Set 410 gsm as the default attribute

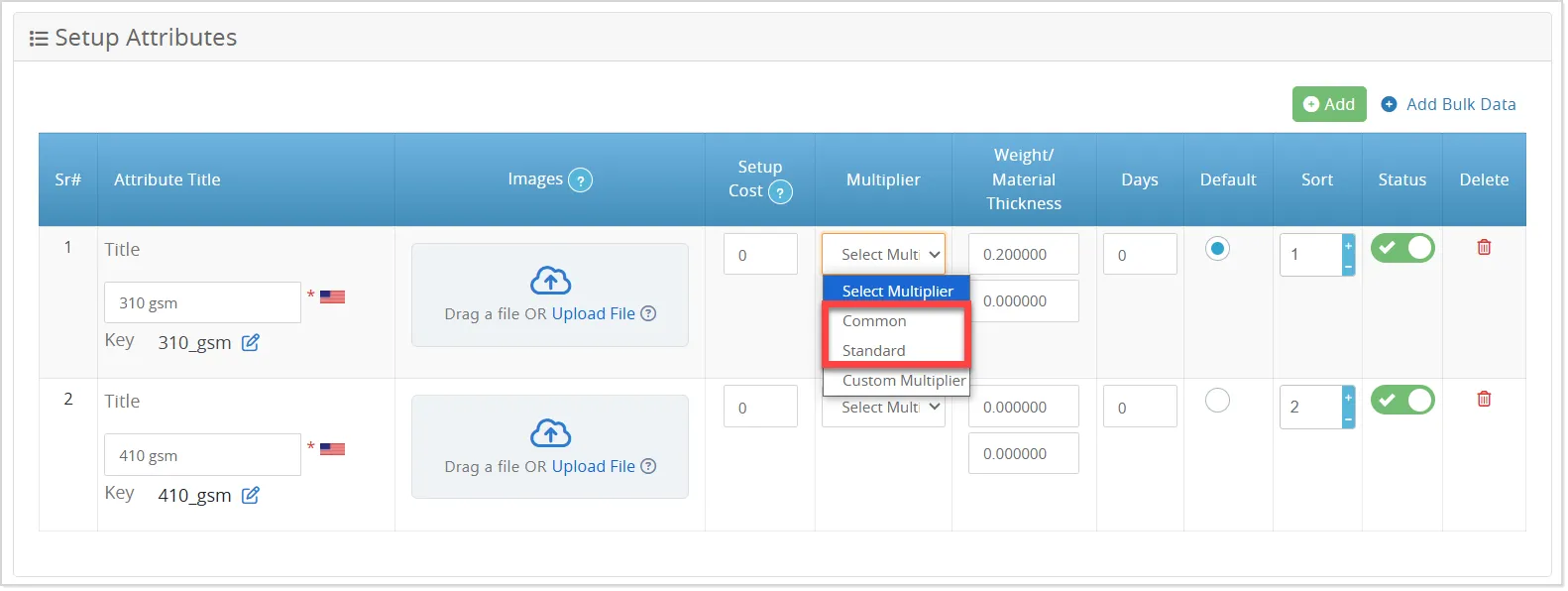(1217, 400)
